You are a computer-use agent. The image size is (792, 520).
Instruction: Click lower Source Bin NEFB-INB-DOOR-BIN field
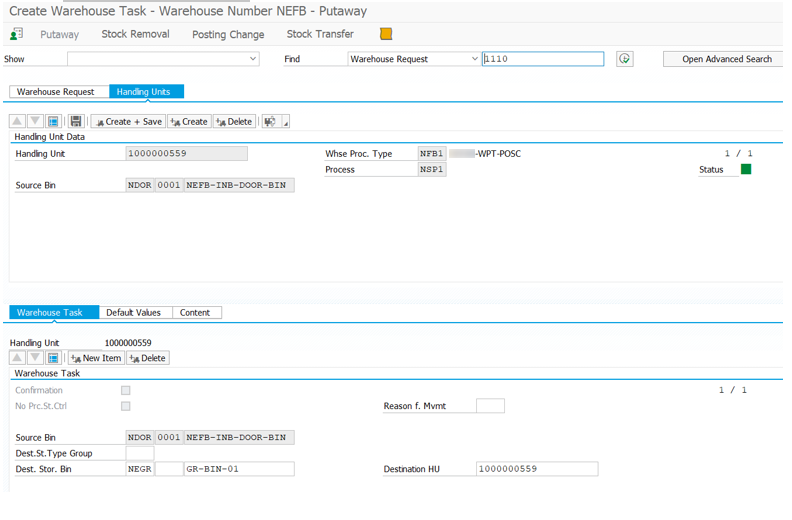[239, 437]
